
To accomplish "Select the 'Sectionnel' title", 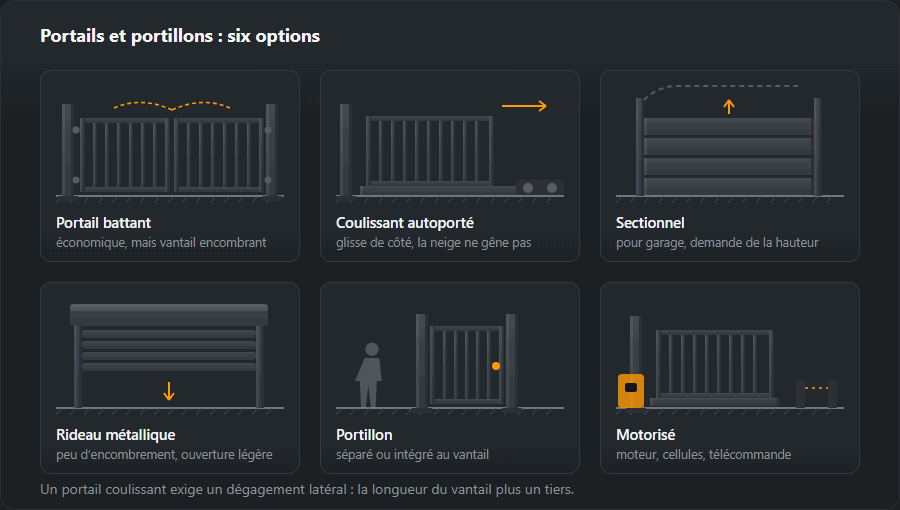I will tap(650, 223).
